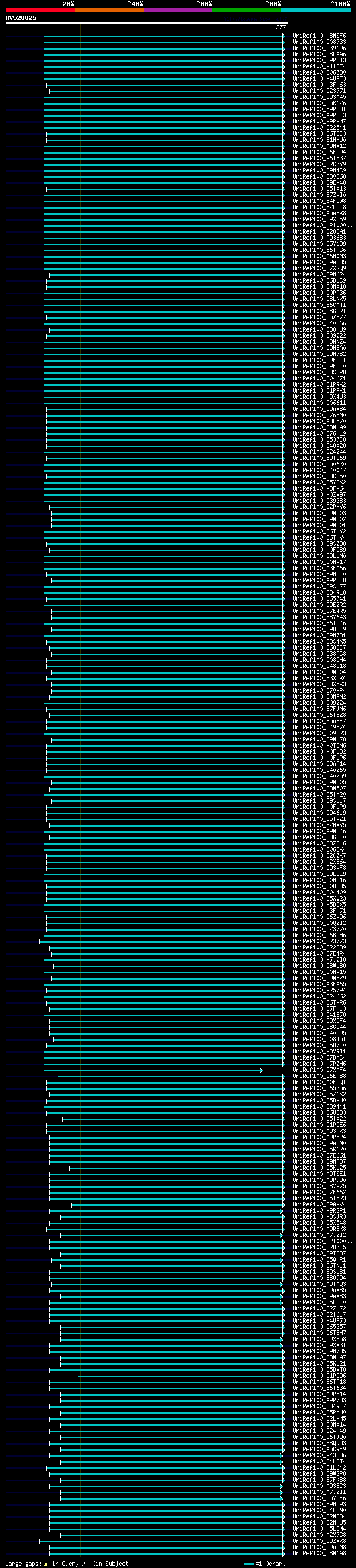The width and height of the screenshot is (356, 1568).
Task: Open hit UniRef100_Q8LAA6
Action: click(319, 54)
